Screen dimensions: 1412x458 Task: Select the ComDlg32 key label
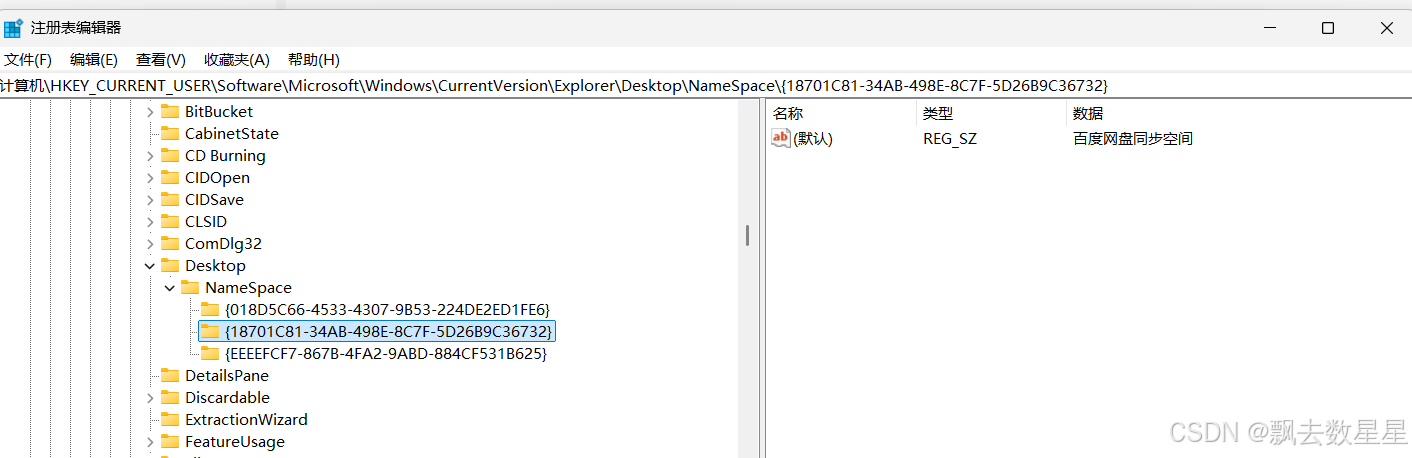tap(223, 244)
